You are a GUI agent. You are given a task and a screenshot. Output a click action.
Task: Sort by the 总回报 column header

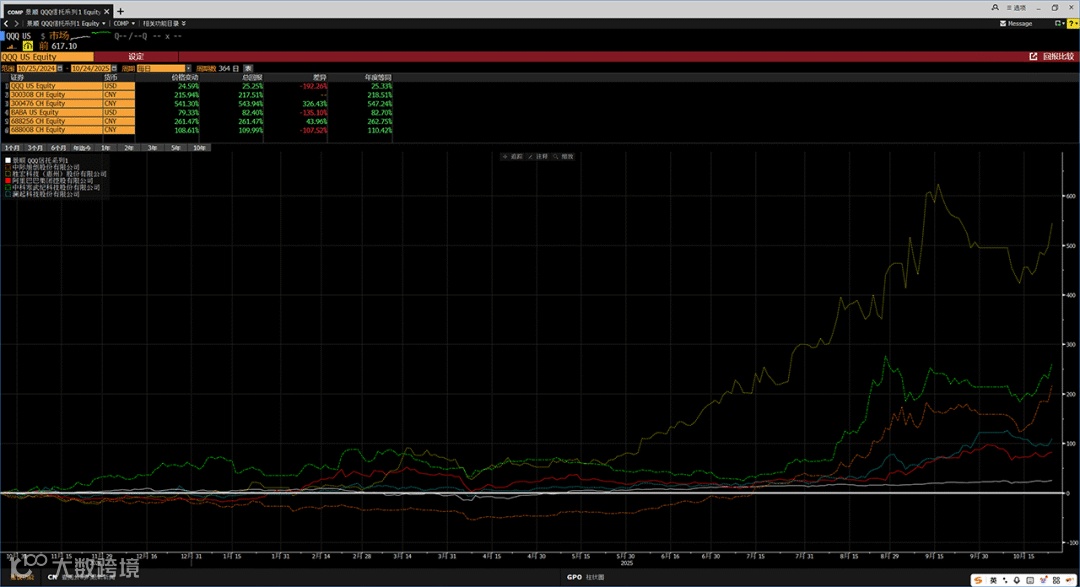click(x=252, y=77)
